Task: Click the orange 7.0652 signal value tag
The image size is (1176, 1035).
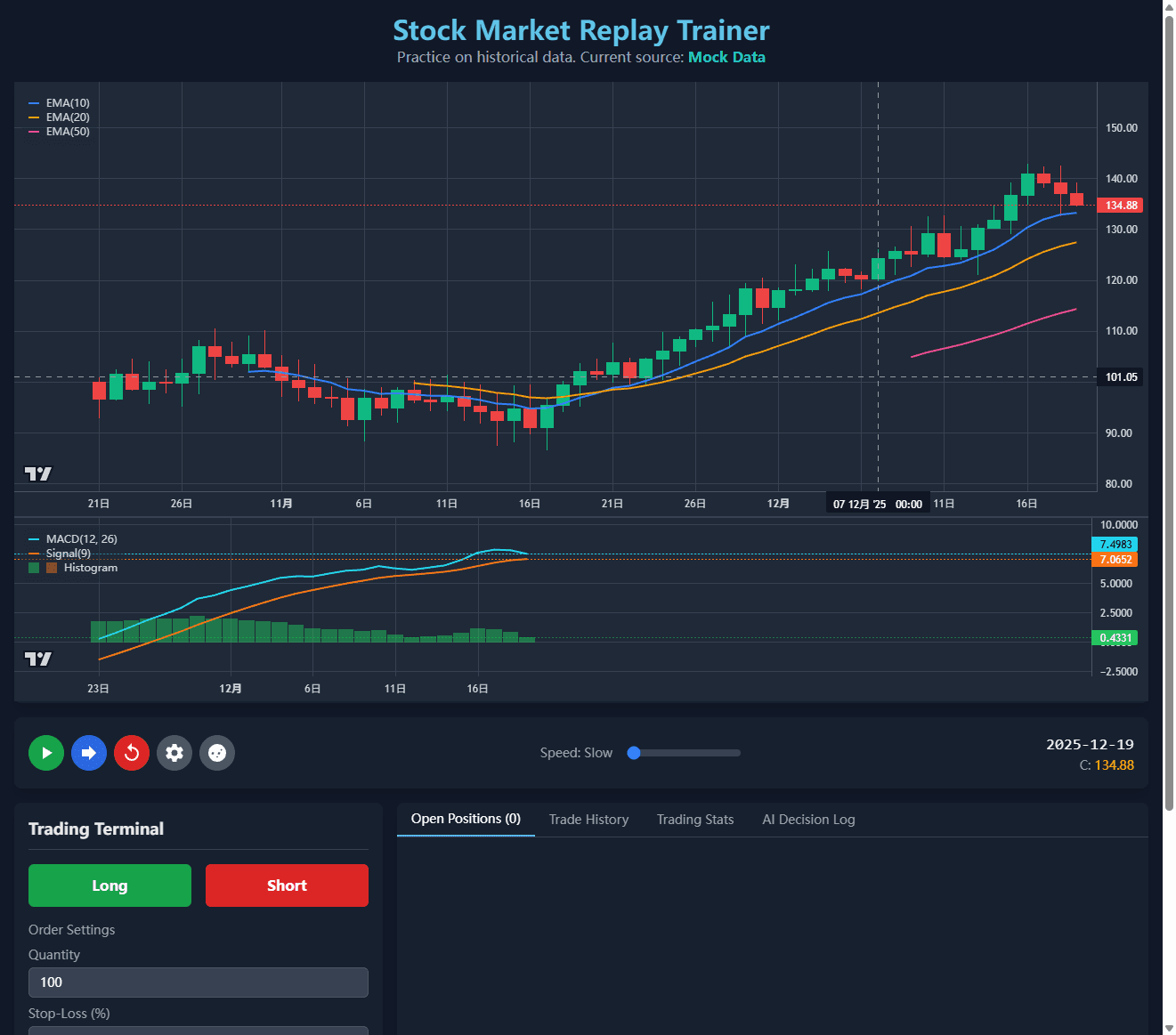Action: click(1115, 560)
